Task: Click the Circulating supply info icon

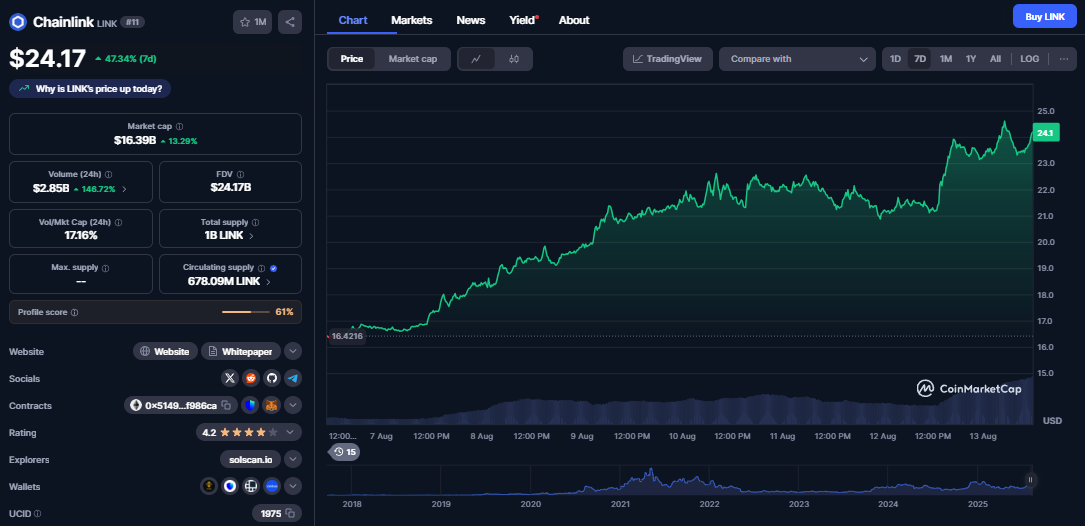Action: click(x=262, y=268)
